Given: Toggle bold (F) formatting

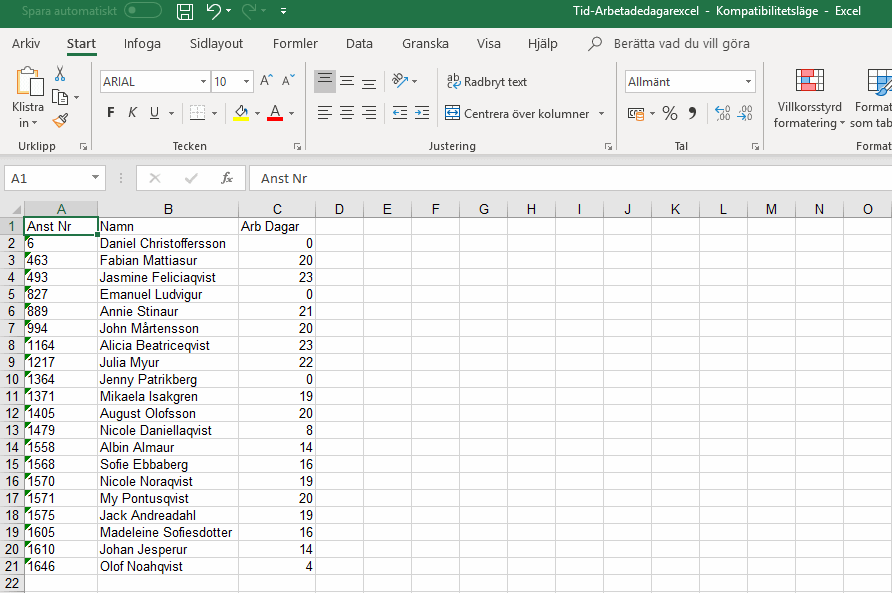Looking at the screenshot, I should coord(111,113).
